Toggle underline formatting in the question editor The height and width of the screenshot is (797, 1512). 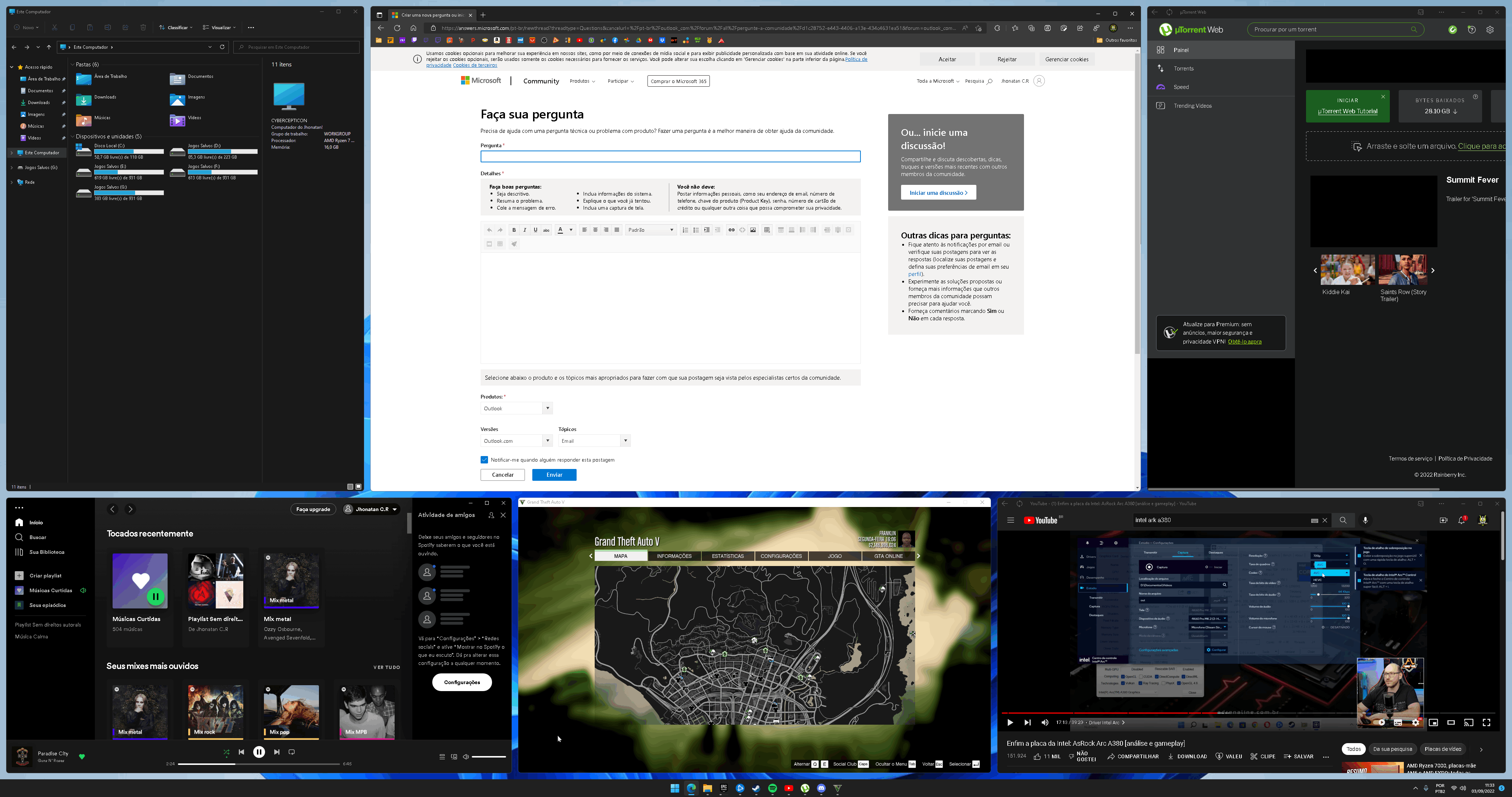click(535, 230)
